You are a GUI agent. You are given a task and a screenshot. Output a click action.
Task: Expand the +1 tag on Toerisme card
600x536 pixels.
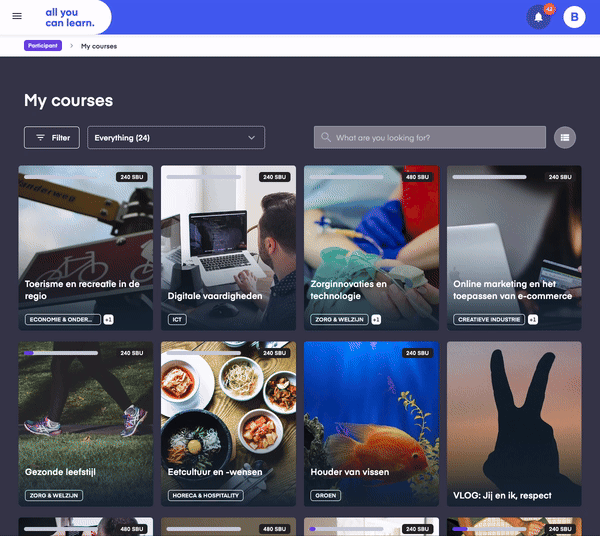tap(108, 320)
